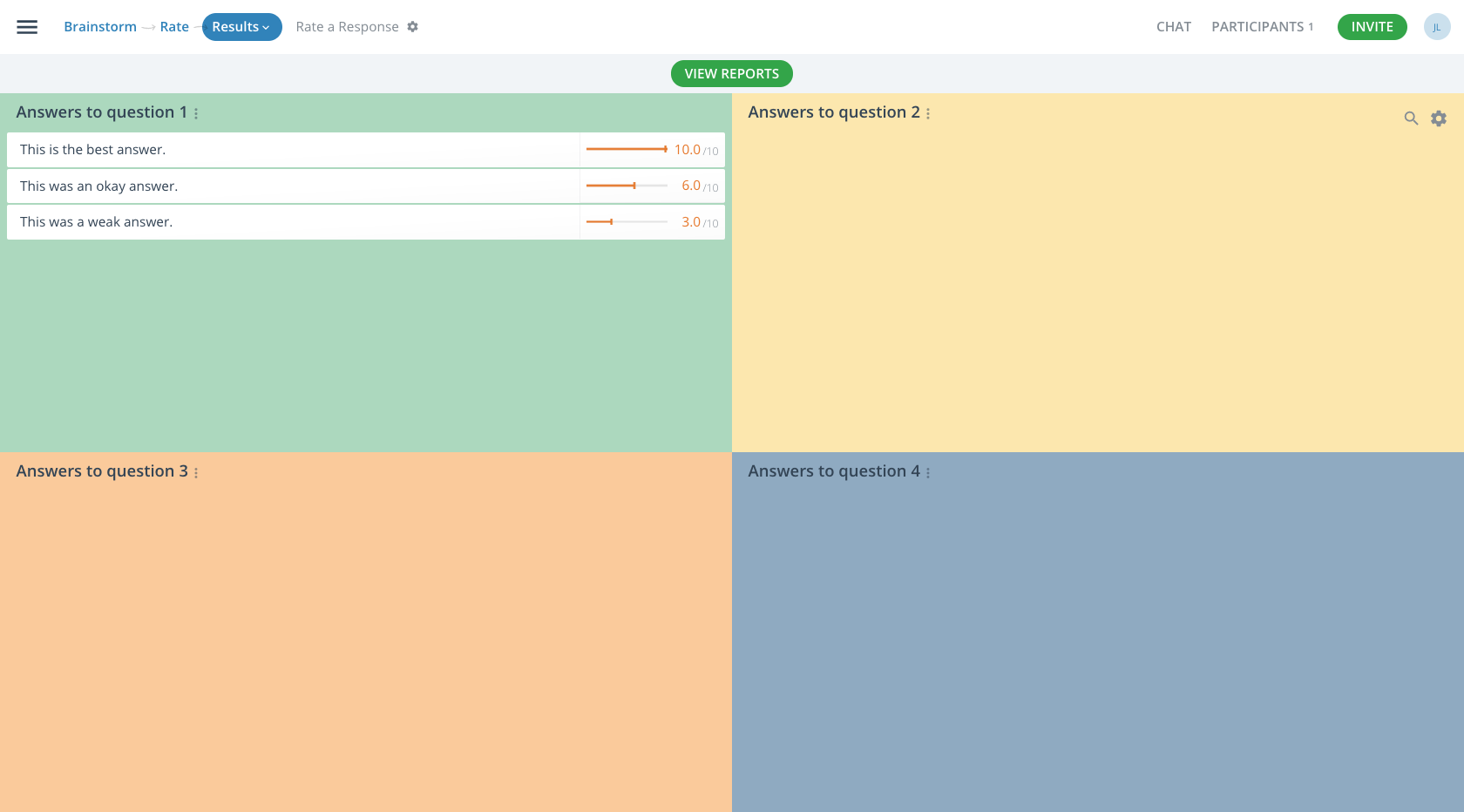Screen dimensions: 1464x812
Task: Expand the Results dropdown
Action: click(x=241, y=27)
